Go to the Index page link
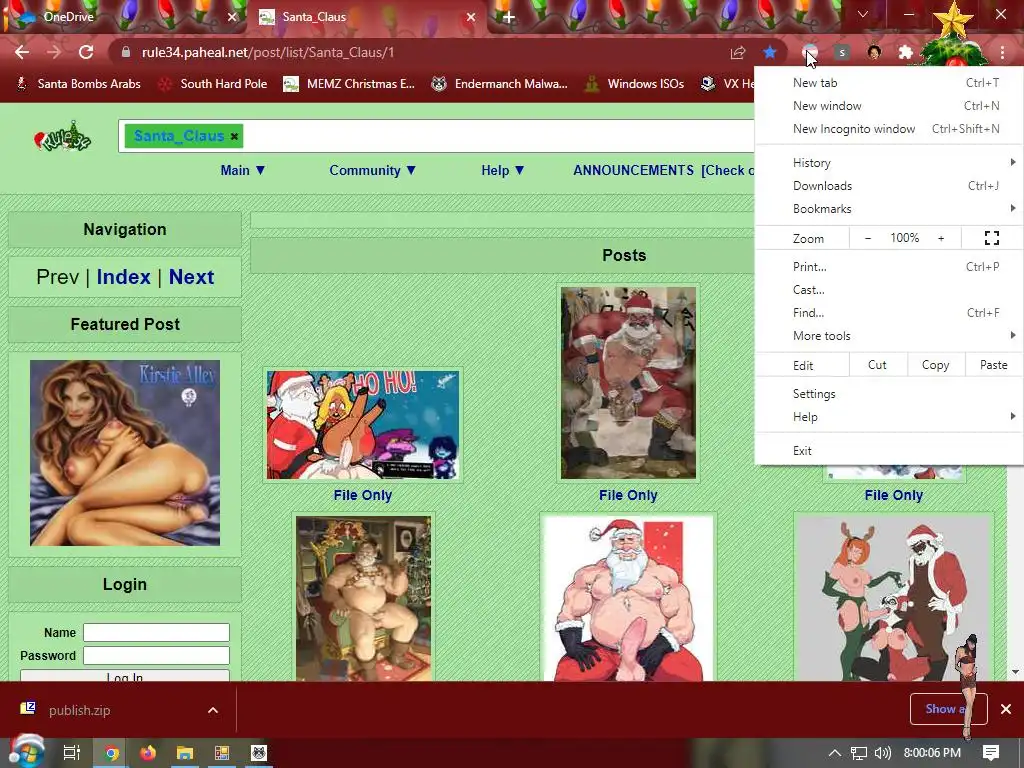Viewport: 1024px width, 768px height. pyautogui.click(x=123, y=277)
